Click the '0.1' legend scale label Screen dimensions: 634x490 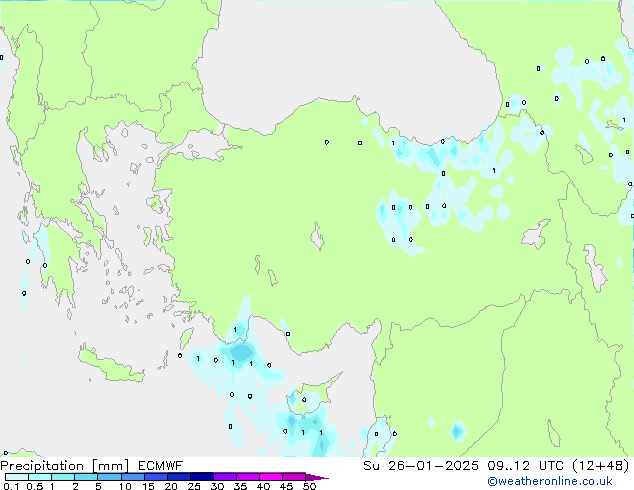[x=11, y=486]
